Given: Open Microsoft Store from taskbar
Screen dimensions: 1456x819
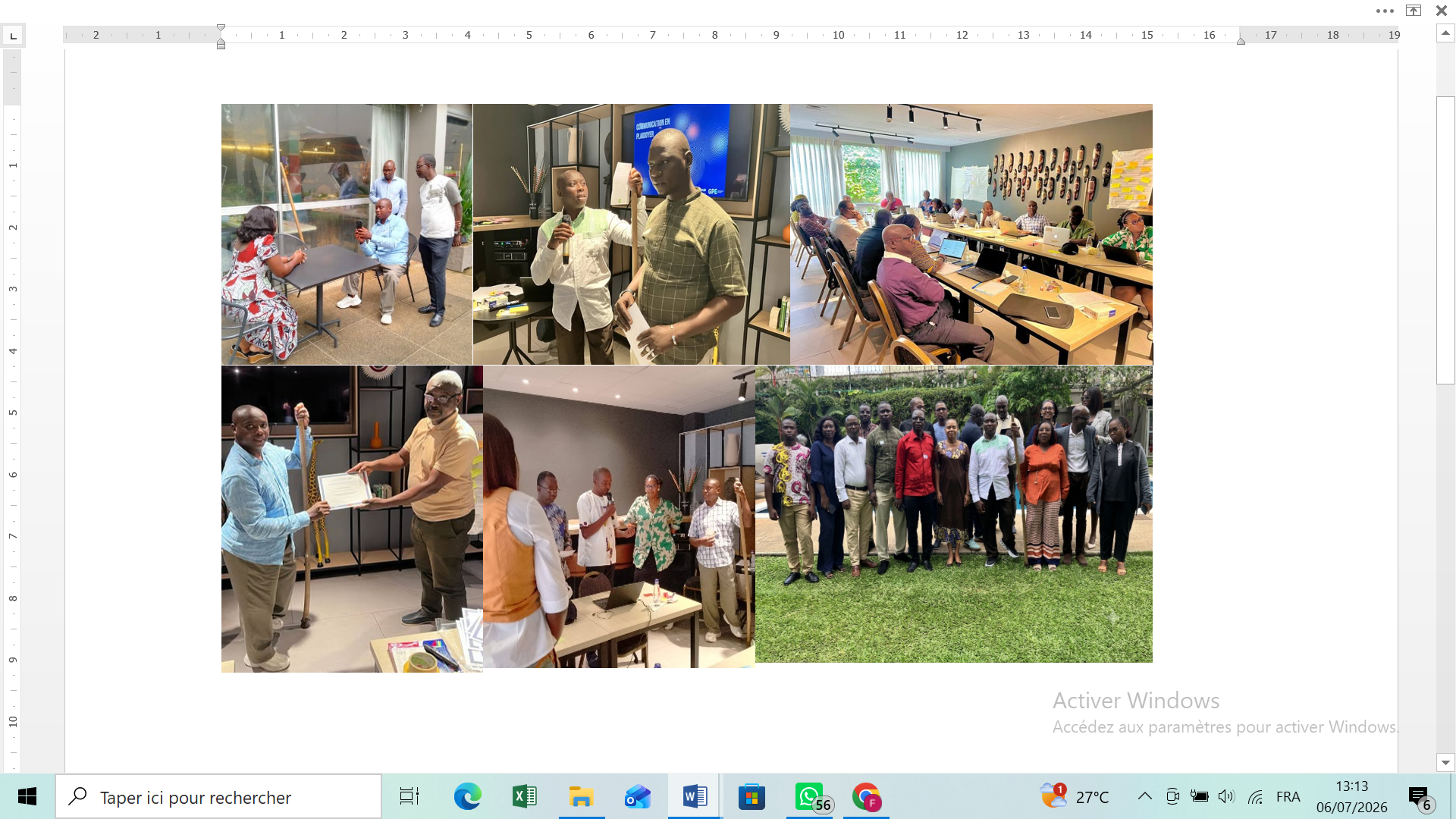Looking at the screenshot, I should [752, 797].
